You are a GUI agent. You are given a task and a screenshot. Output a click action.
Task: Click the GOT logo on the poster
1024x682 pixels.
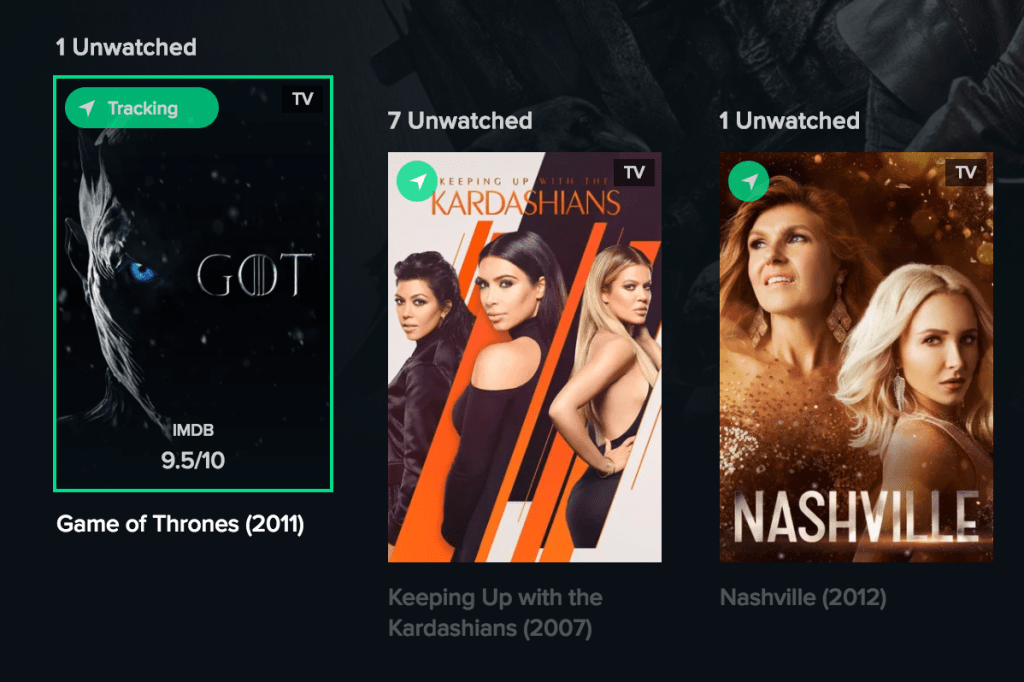point(255,275)
